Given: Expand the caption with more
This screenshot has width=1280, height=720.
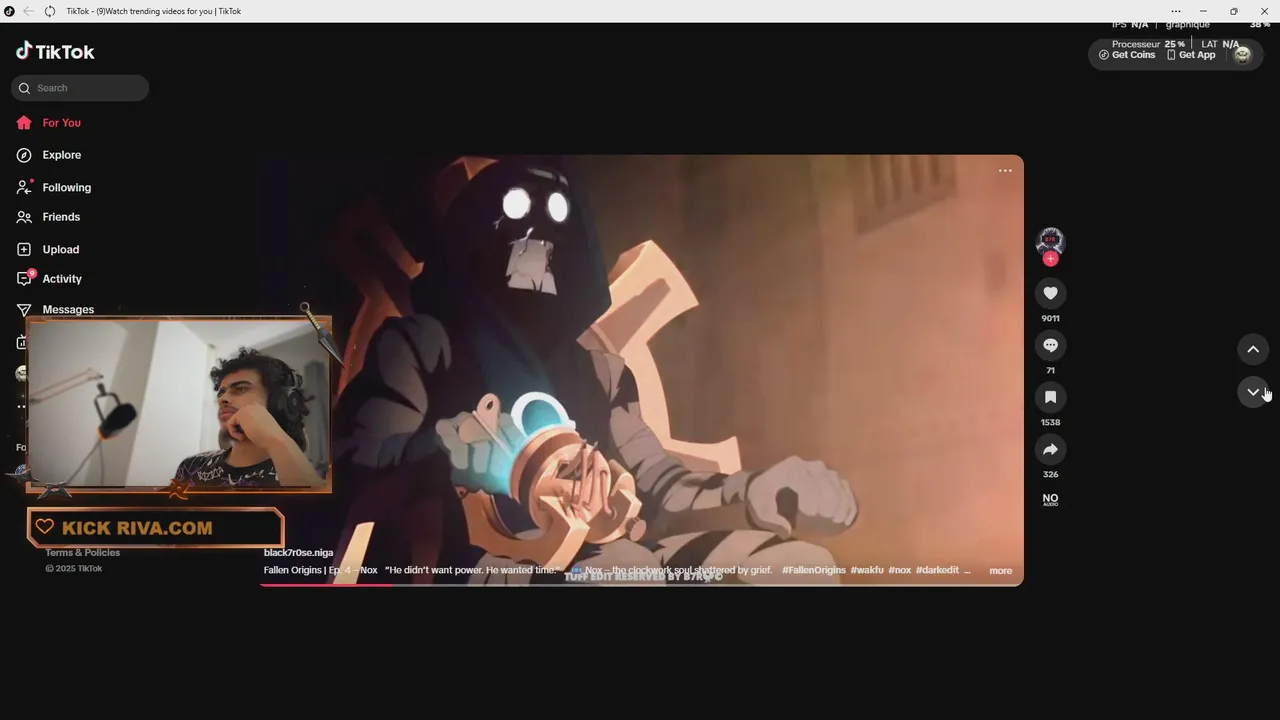Looking at the screenshot, I should pos(1000,571).
